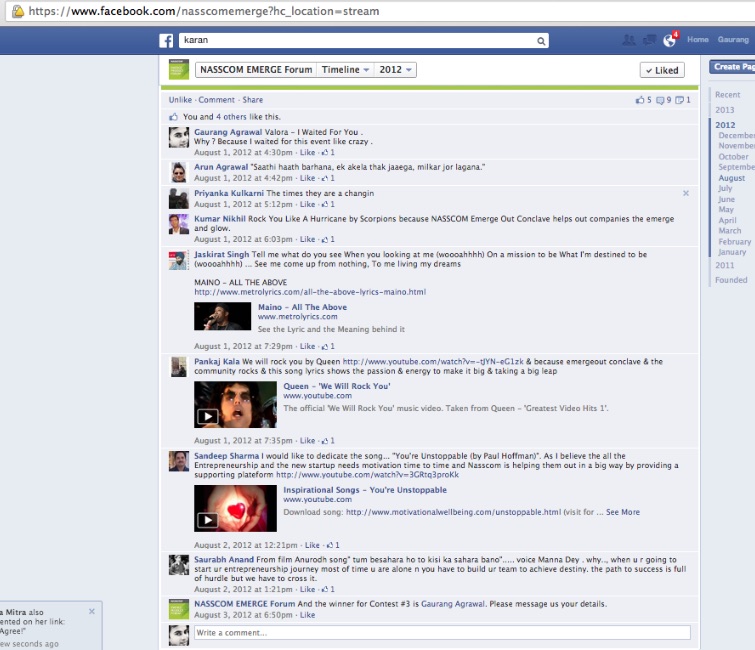The image size is (755, 650).
Task: Open the Maino 'All The Above' thumbnail
Action: coord(222,316)
